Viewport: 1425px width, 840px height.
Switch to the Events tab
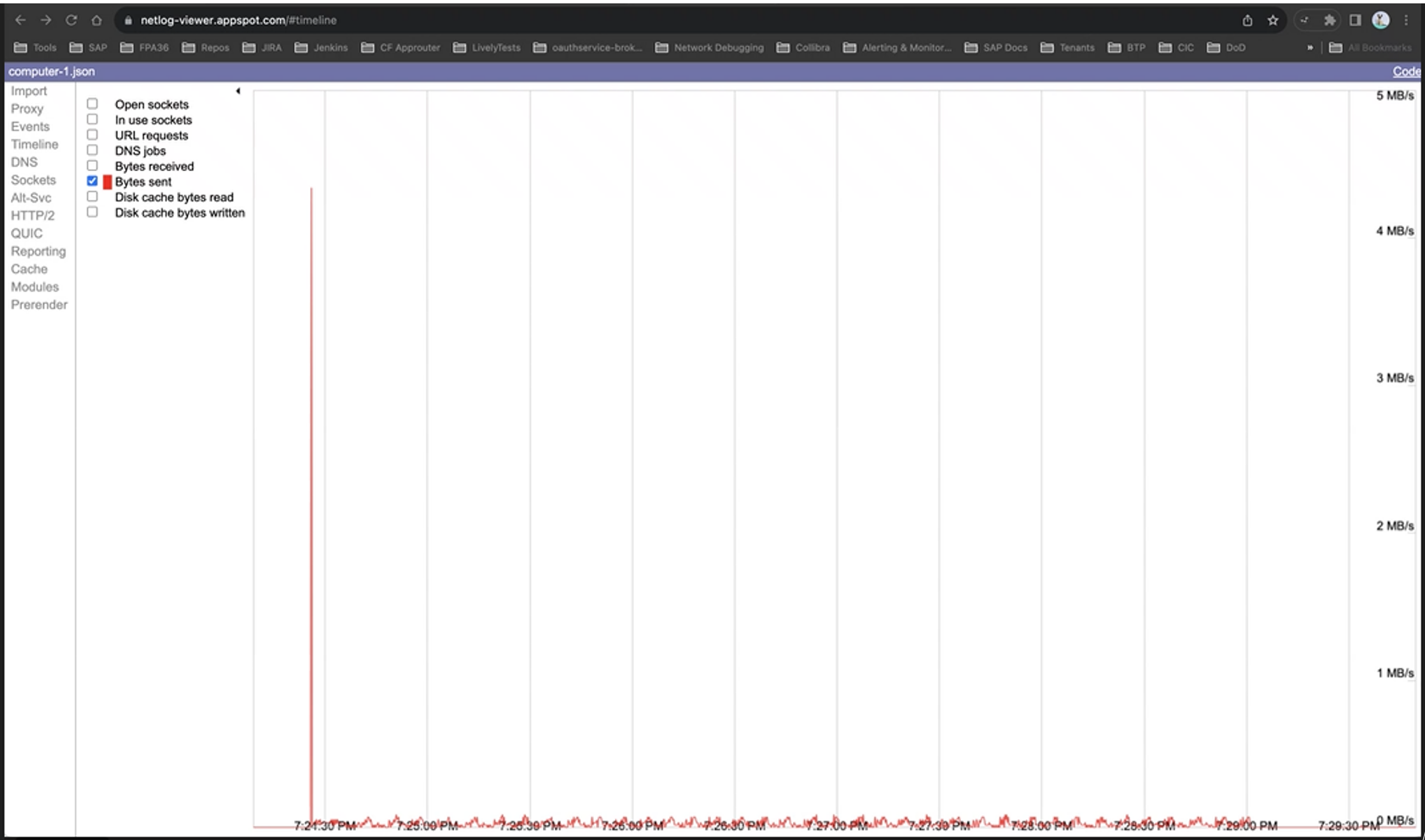tap(30, 126)
